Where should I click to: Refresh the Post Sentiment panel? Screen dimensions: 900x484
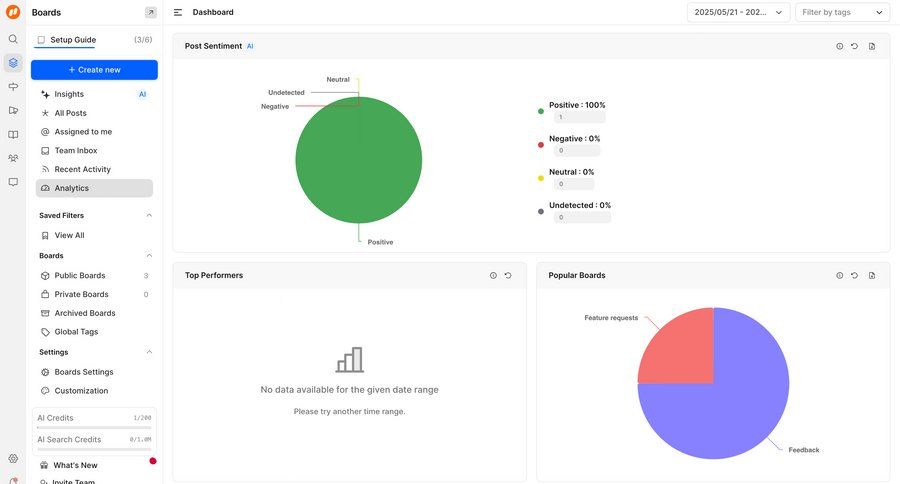click(855, 46)
